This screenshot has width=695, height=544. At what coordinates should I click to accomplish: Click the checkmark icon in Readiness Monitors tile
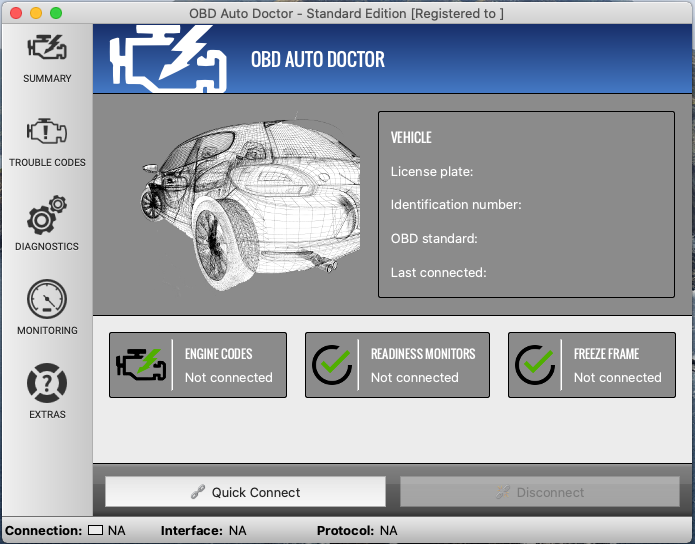tap(332, 365)
